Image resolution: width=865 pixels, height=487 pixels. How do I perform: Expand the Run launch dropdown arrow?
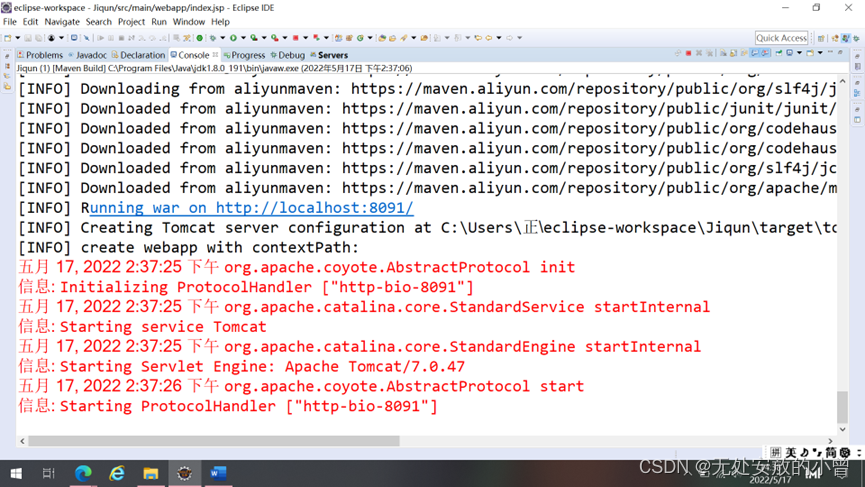[x=243, y=38]
